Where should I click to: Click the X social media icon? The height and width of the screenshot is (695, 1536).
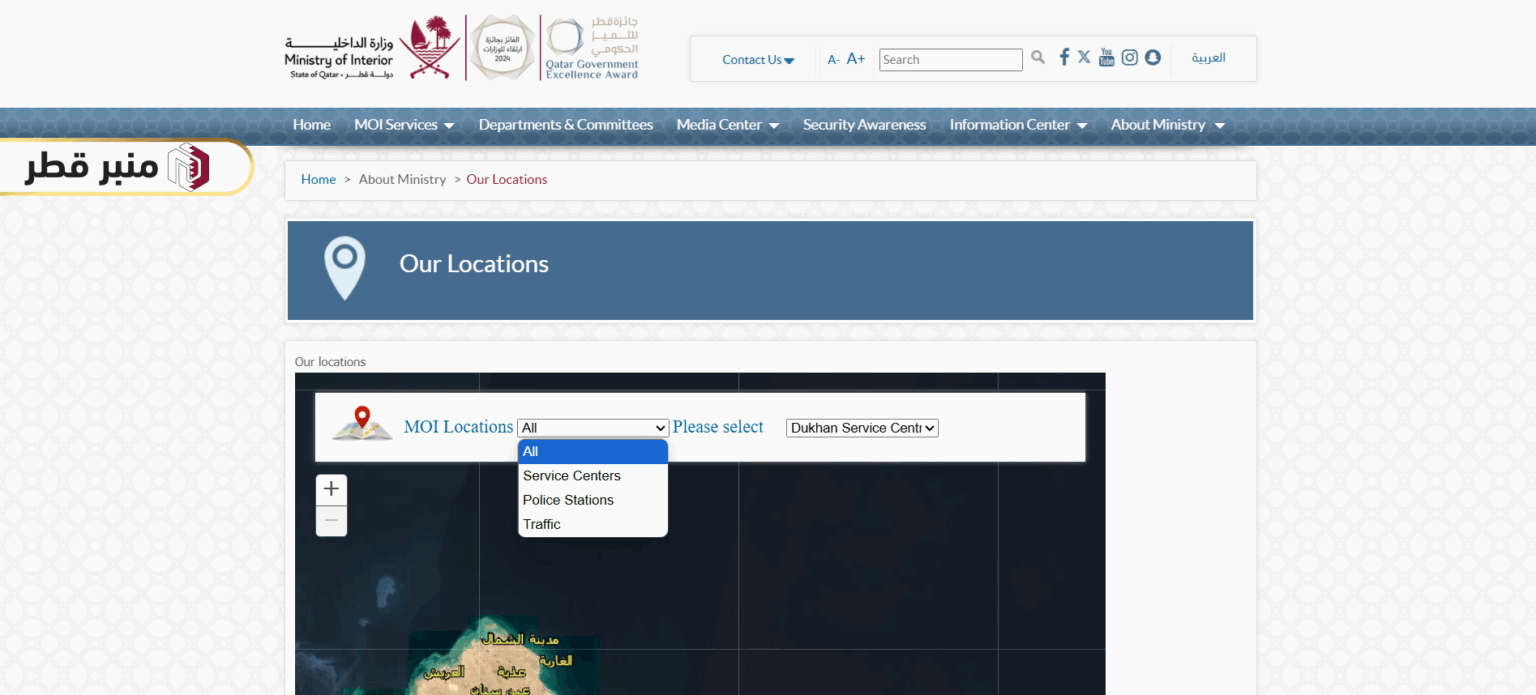[x=1084, y=57]
